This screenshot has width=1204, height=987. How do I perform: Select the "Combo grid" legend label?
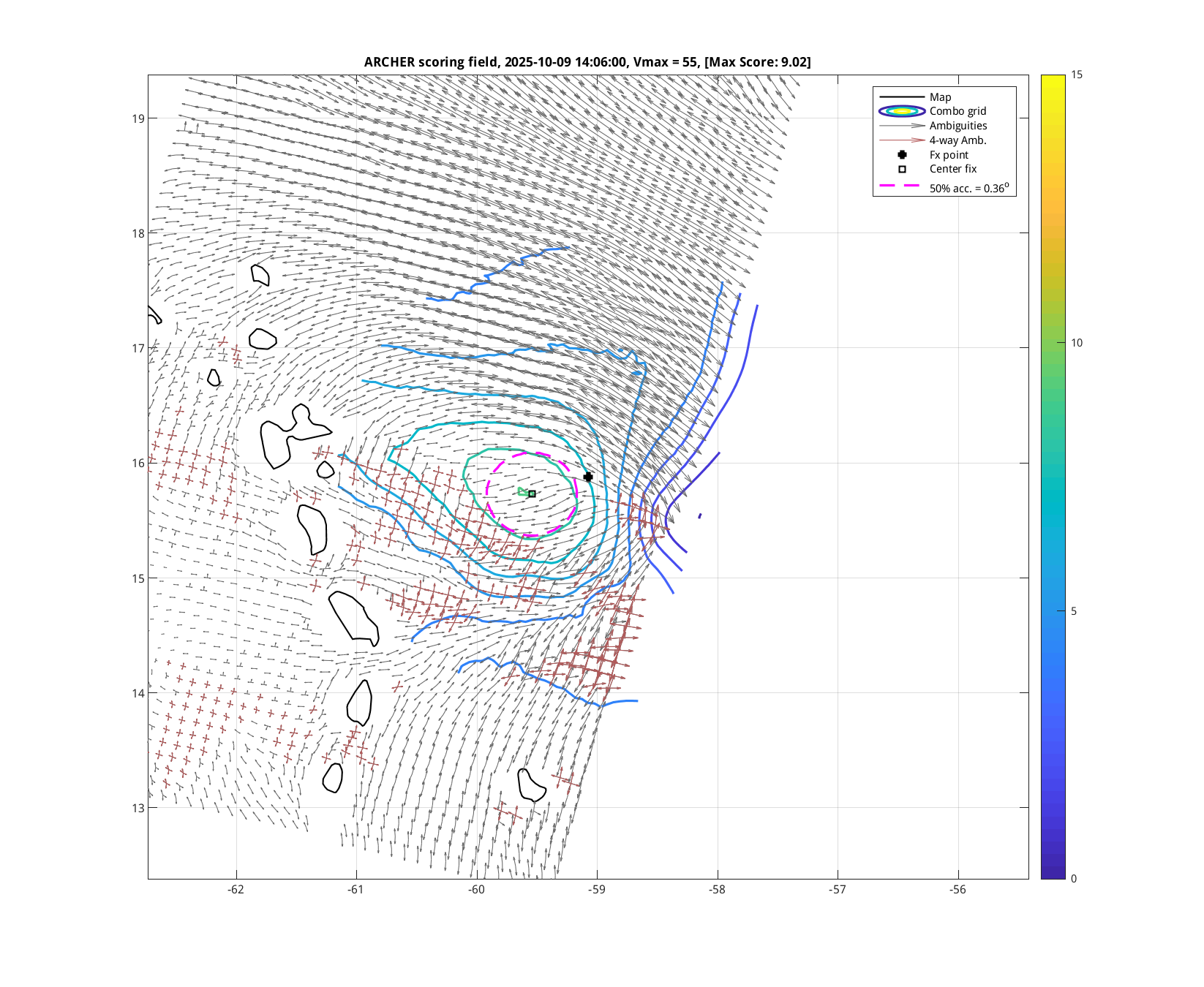[957, 111]
